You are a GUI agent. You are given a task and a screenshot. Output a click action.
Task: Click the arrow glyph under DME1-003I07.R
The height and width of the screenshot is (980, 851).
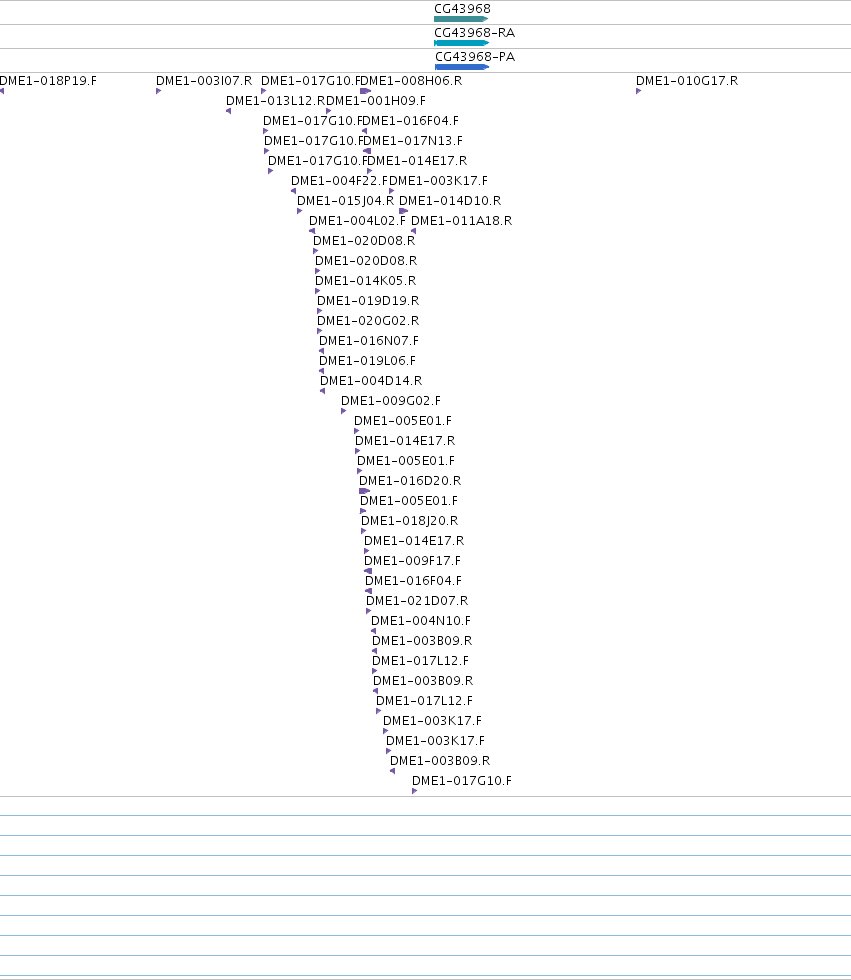tap(159, 91)
